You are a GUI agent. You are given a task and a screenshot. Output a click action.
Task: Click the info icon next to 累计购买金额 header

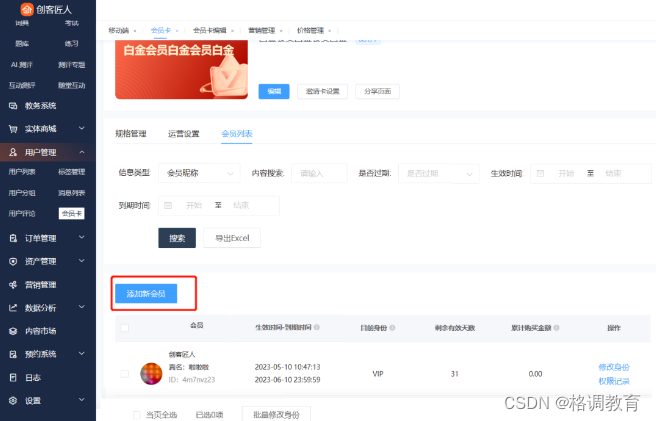[556, 328]
